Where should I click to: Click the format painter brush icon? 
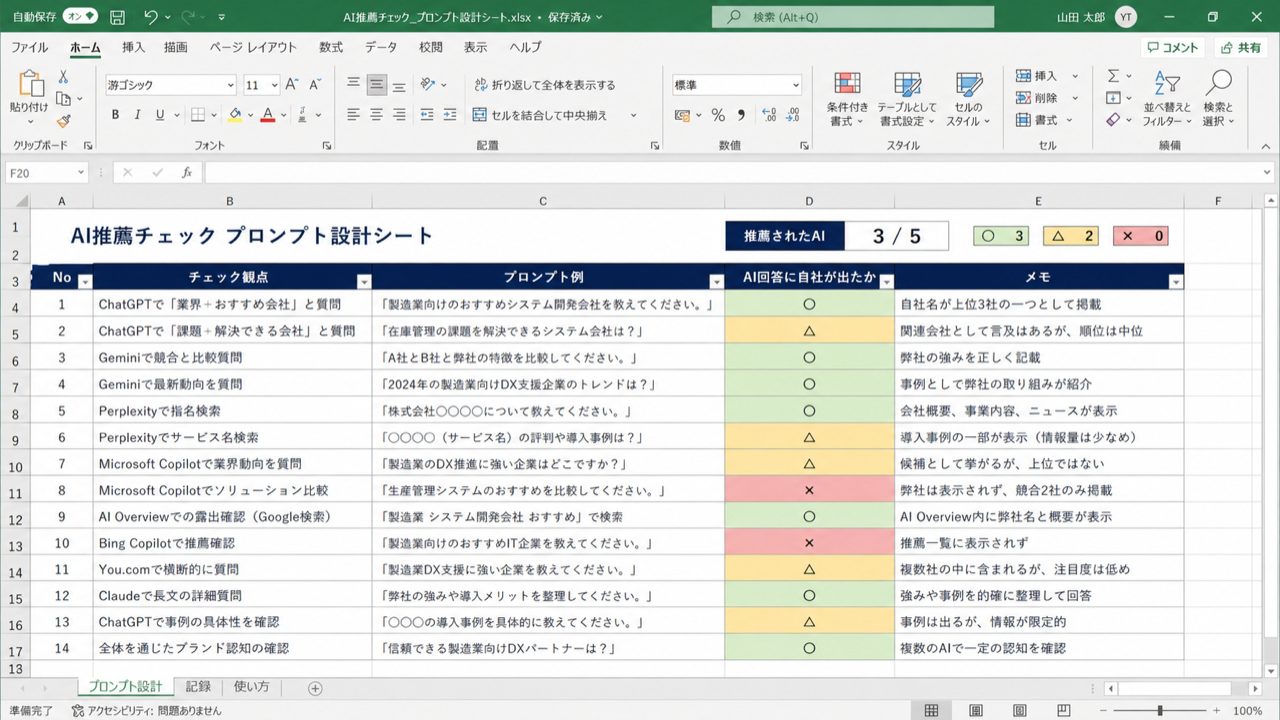tap(63, 121)
